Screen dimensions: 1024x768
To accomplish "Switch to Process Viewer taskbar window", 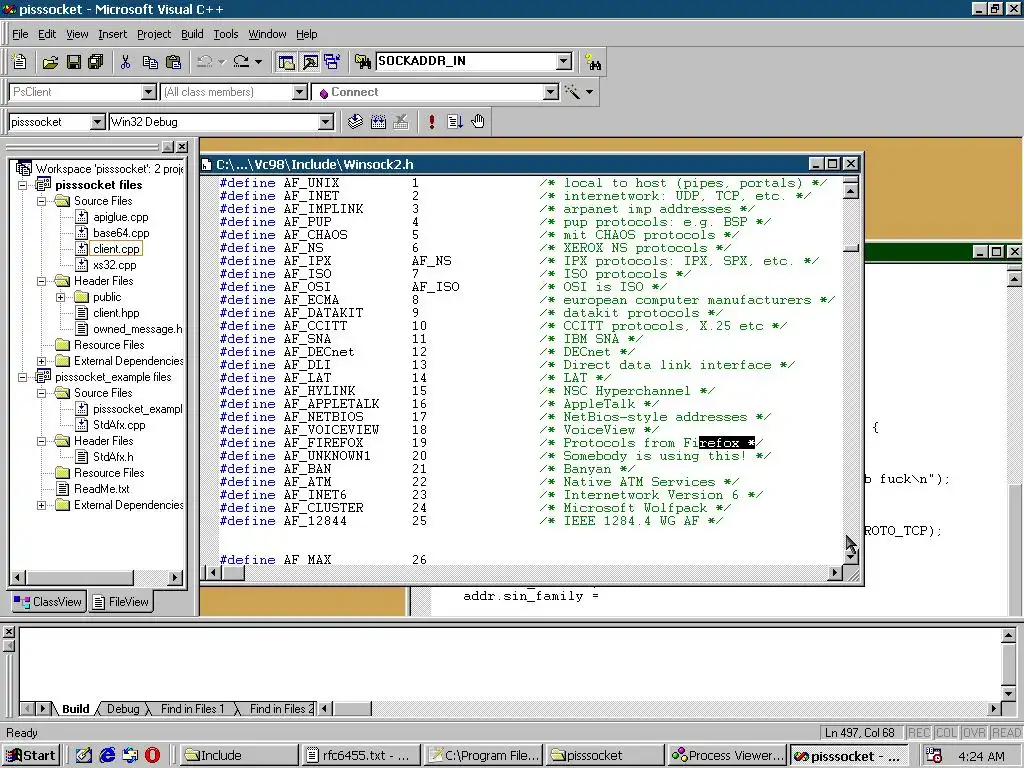I will [728, 756].
